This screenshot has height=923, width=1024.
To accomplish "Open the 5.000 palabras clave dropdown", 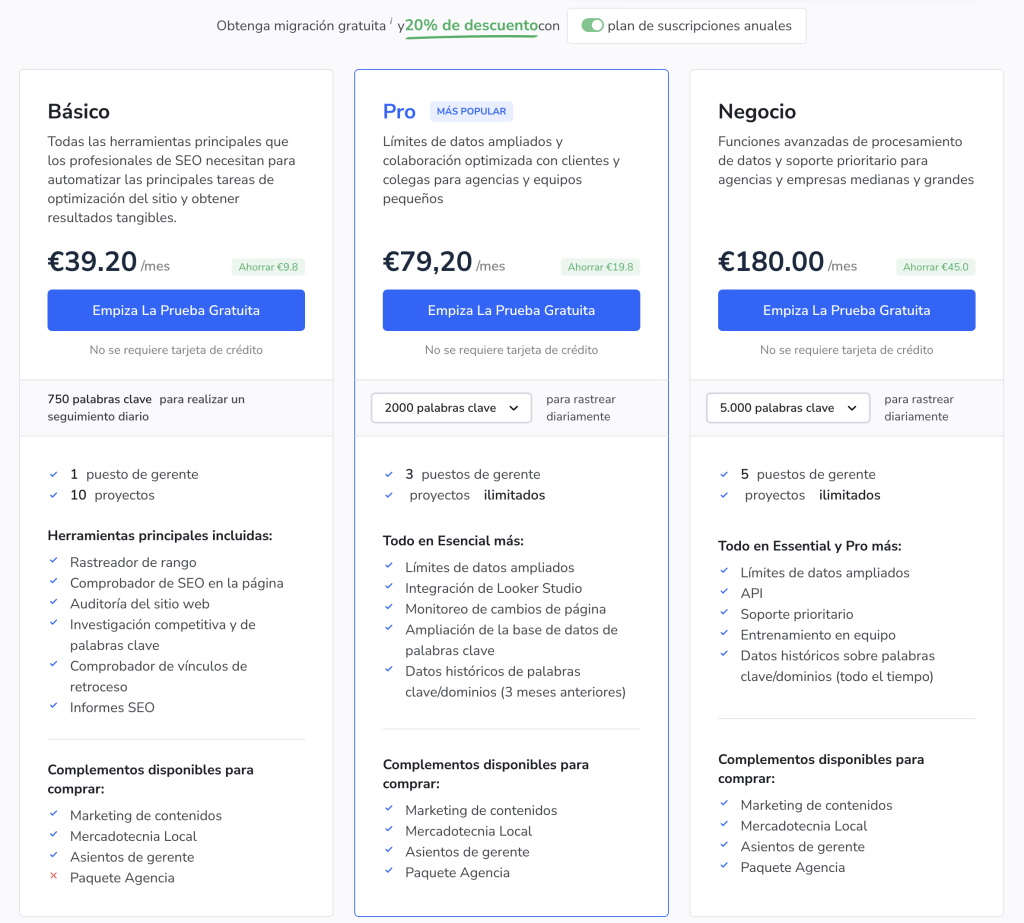I will point(788,408).
